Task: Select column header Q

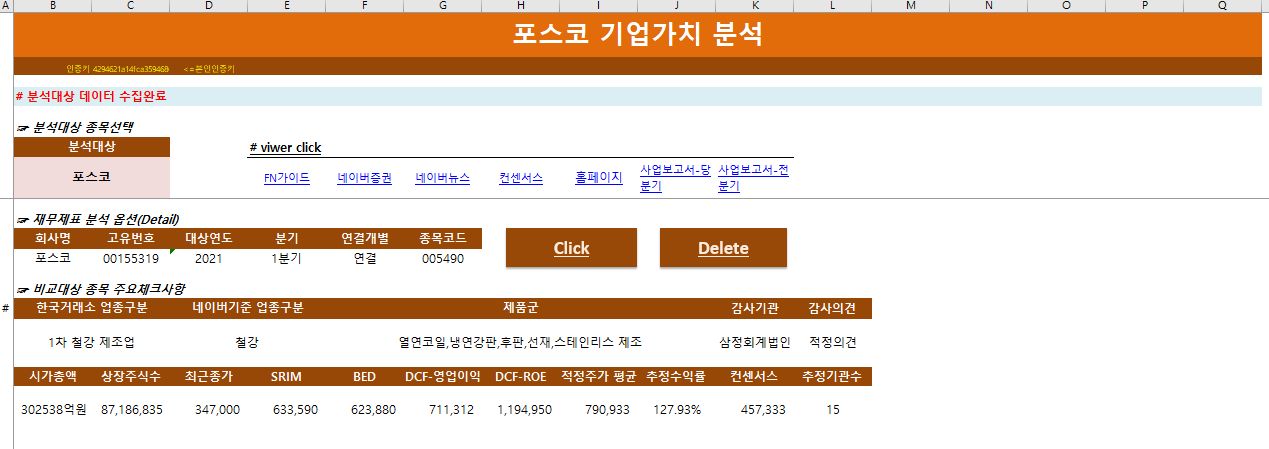Action: (1223, 6)
